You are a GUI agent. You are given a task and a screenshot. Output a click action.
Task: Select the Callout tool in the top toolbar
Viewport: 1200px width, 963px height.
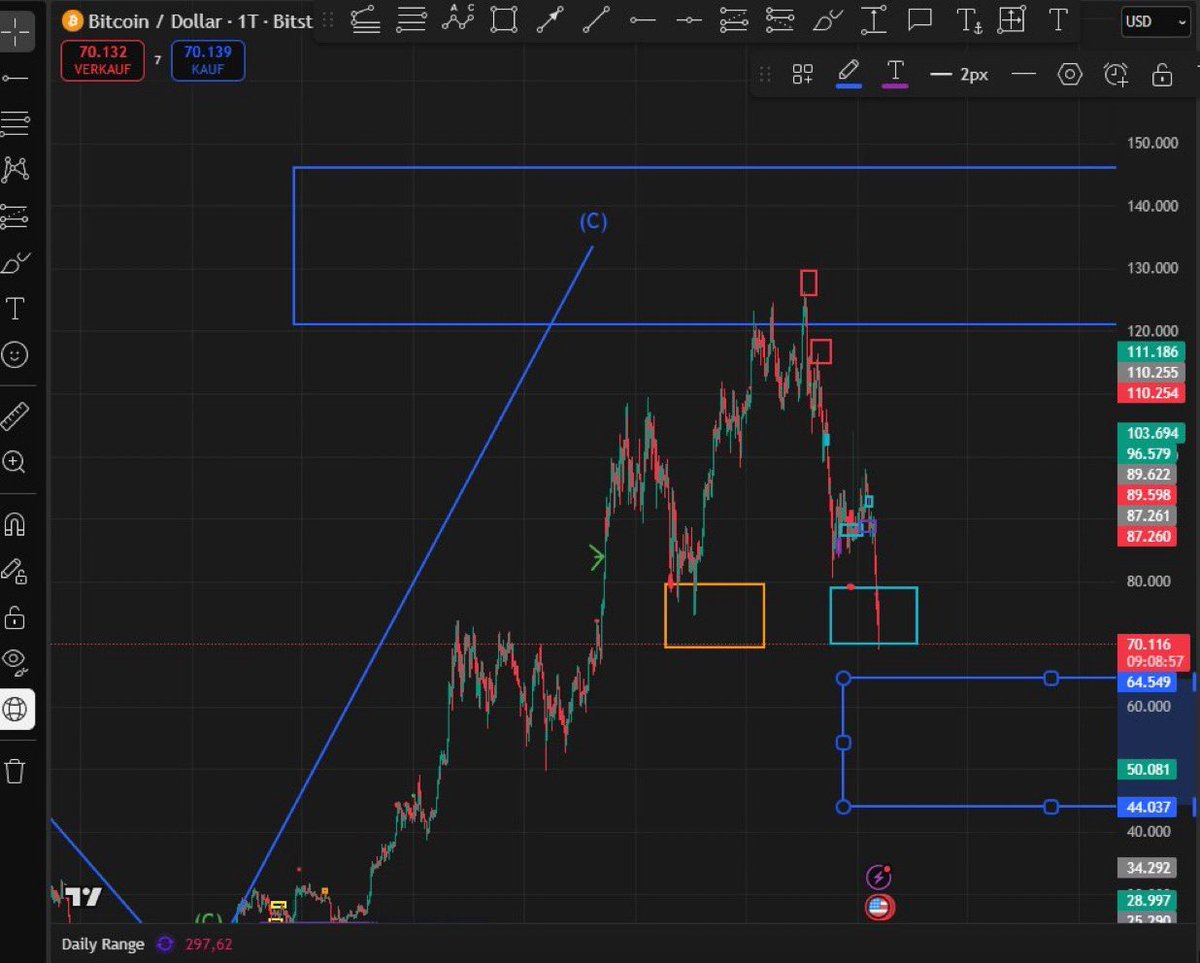coord(920,20)
